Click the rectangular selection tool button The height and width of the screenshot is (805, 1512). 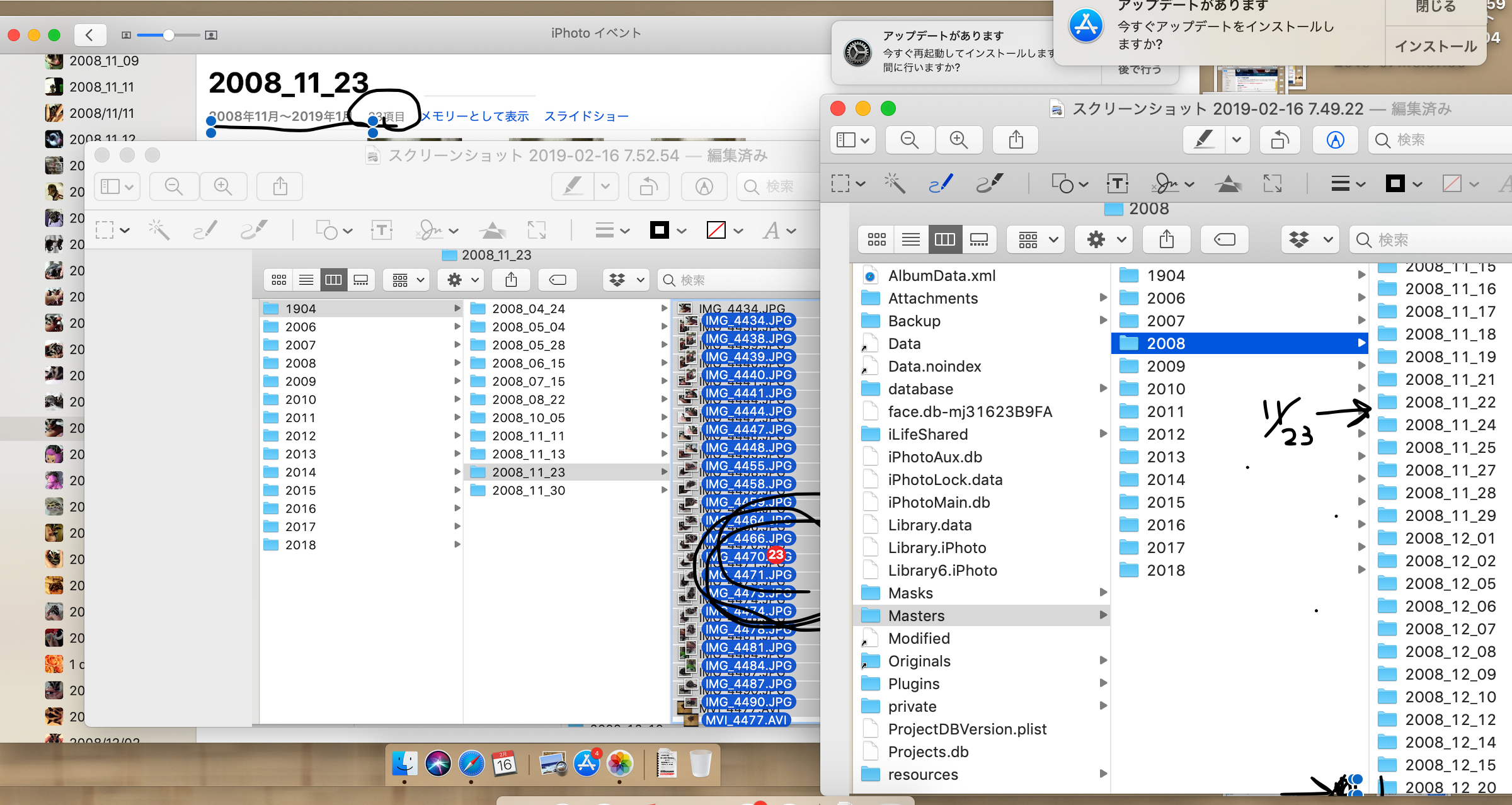pyautogui.click(x=840, y=184)
